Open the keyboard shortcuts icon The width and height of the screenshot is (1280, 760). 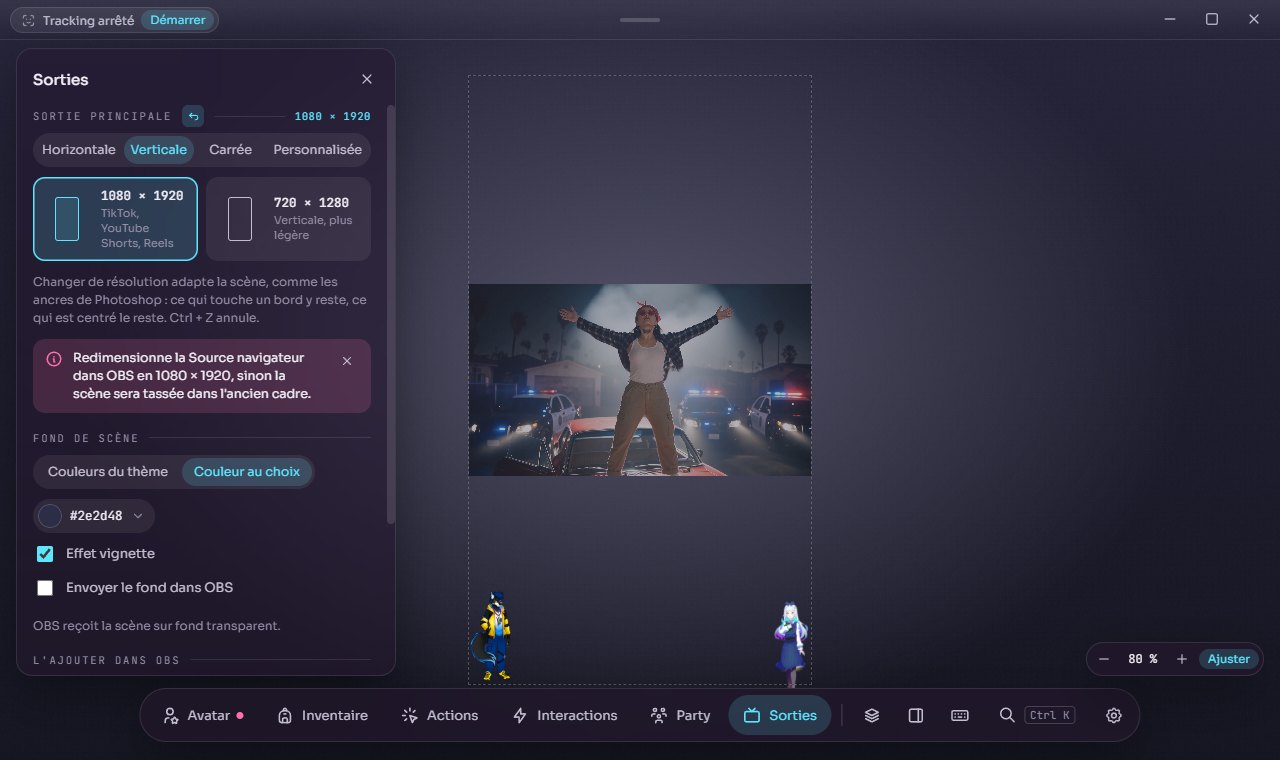coord(959,715)
